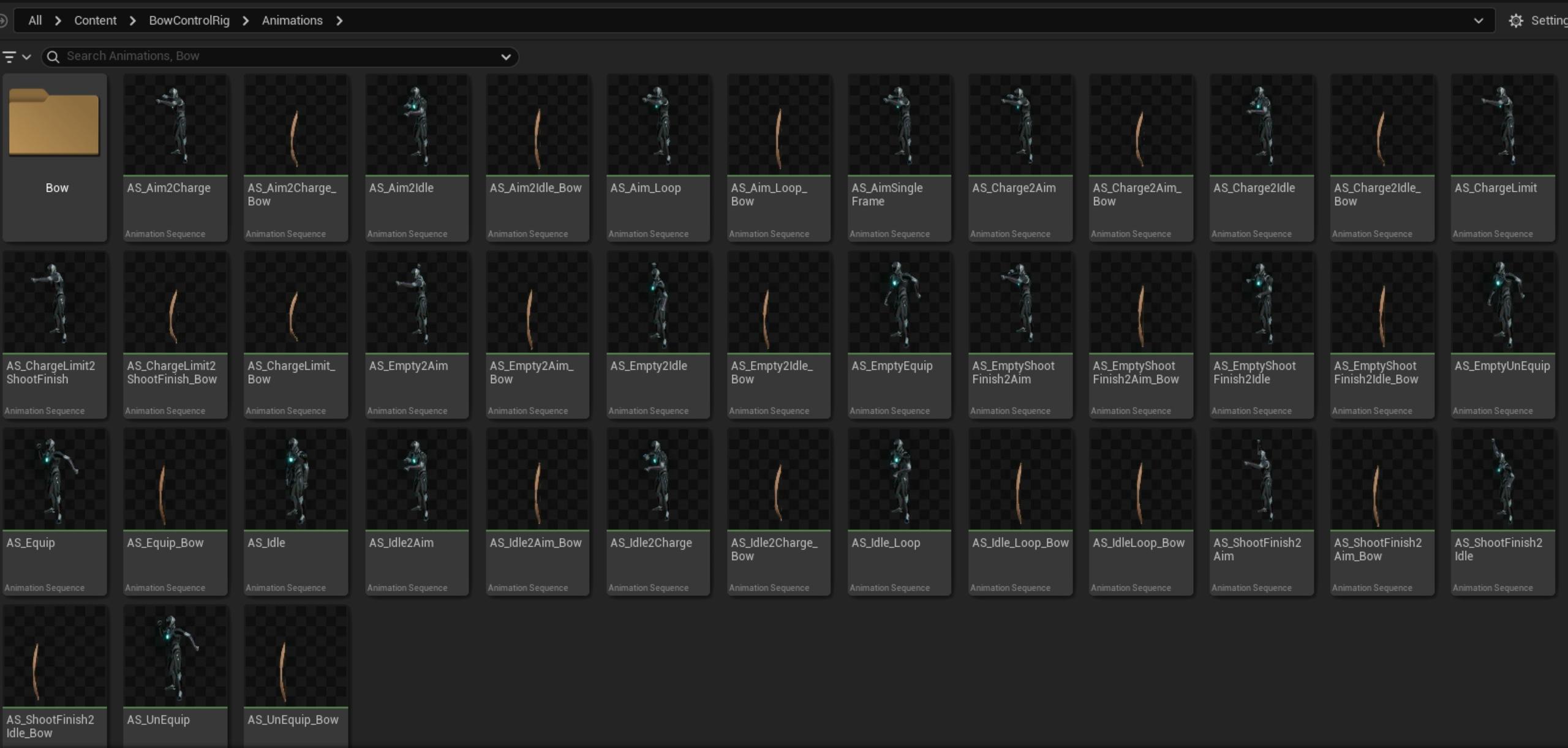Select the AS_ChargeLimit animation thumbnail
Image resolution: width=1568 pixels, height=748 pixels.
[1502, 125]
